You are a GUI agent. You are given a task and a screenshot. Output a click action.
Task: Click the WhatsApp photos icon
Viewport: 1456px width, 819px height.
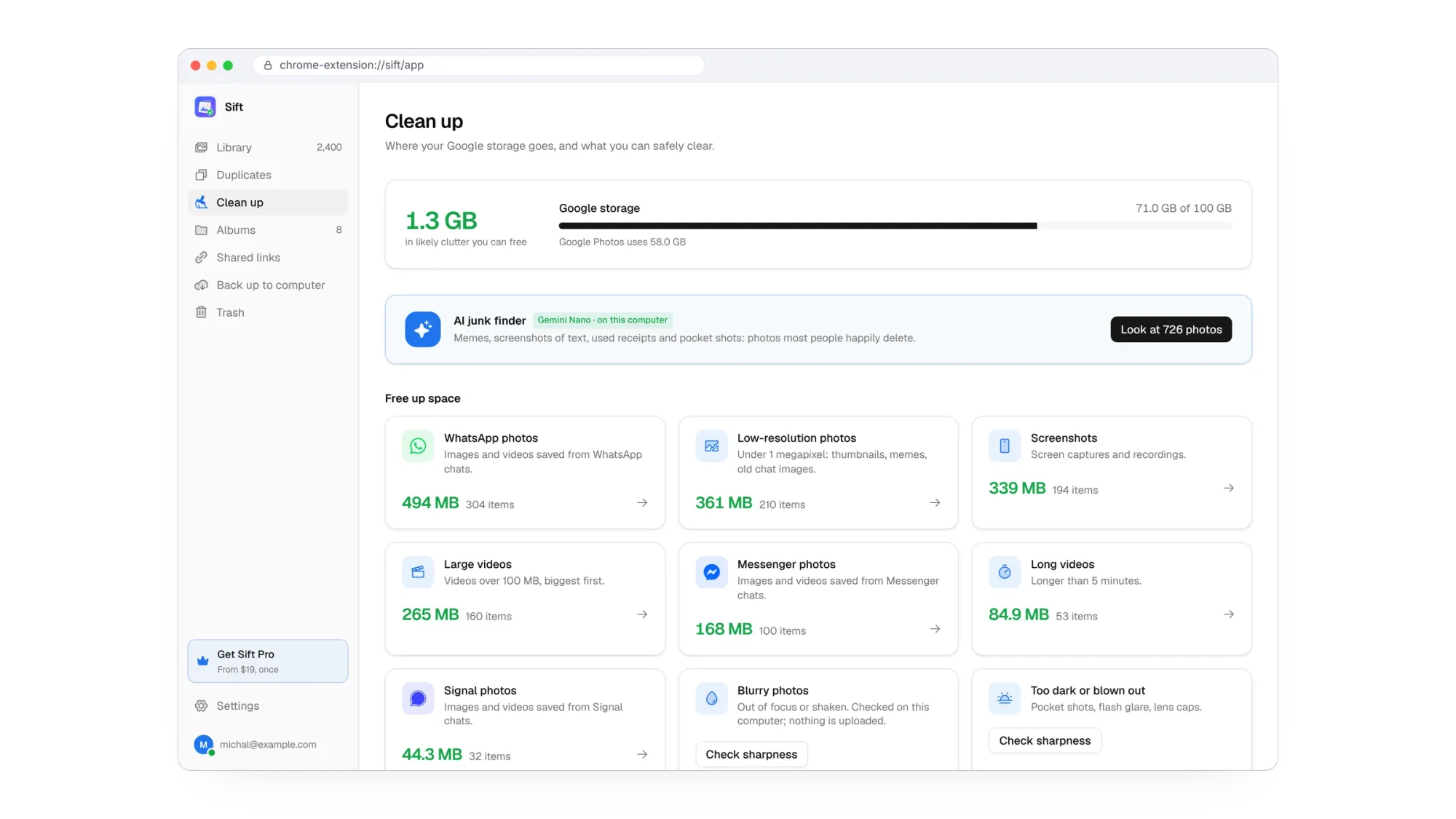click(x=418, y=446)
